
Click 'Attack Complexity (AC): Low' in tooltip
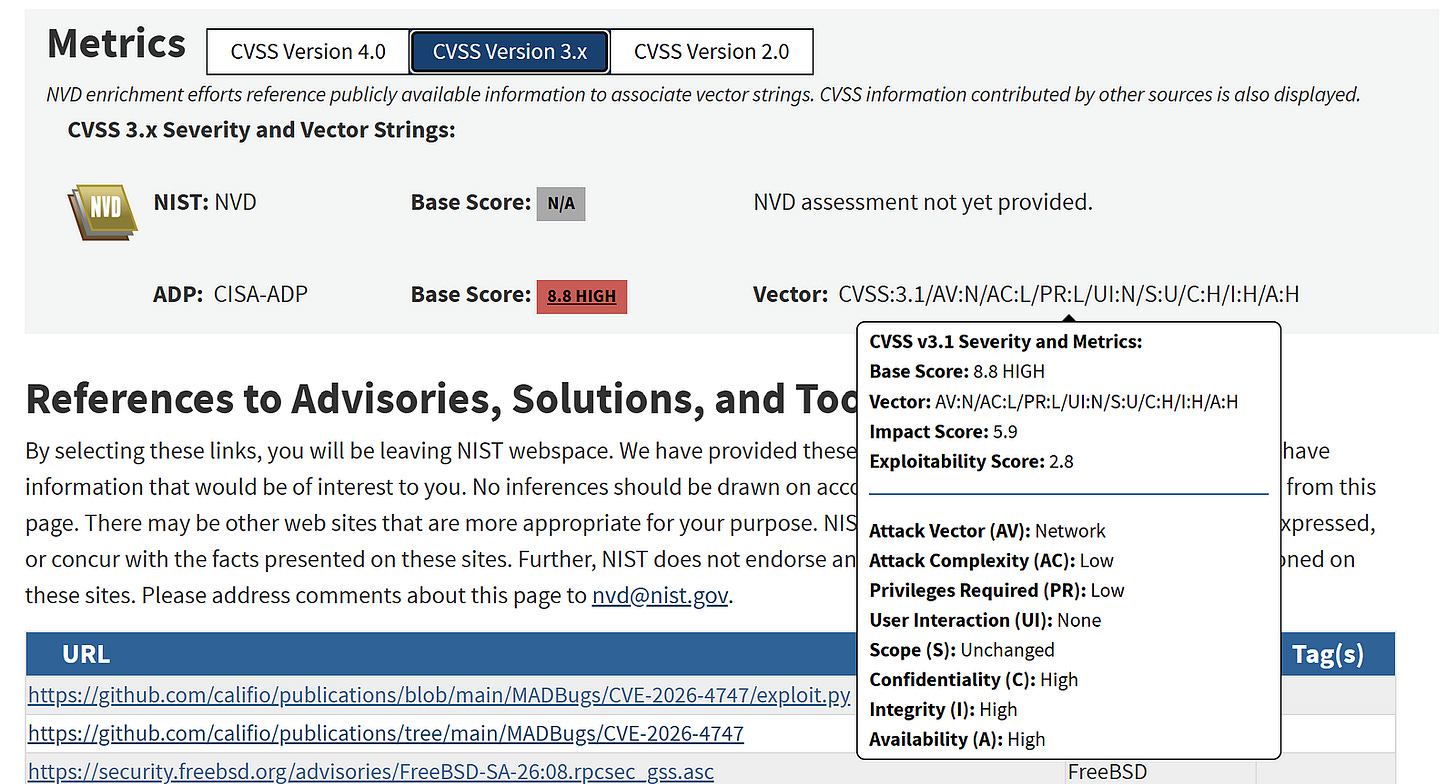(x=992, y=561)
